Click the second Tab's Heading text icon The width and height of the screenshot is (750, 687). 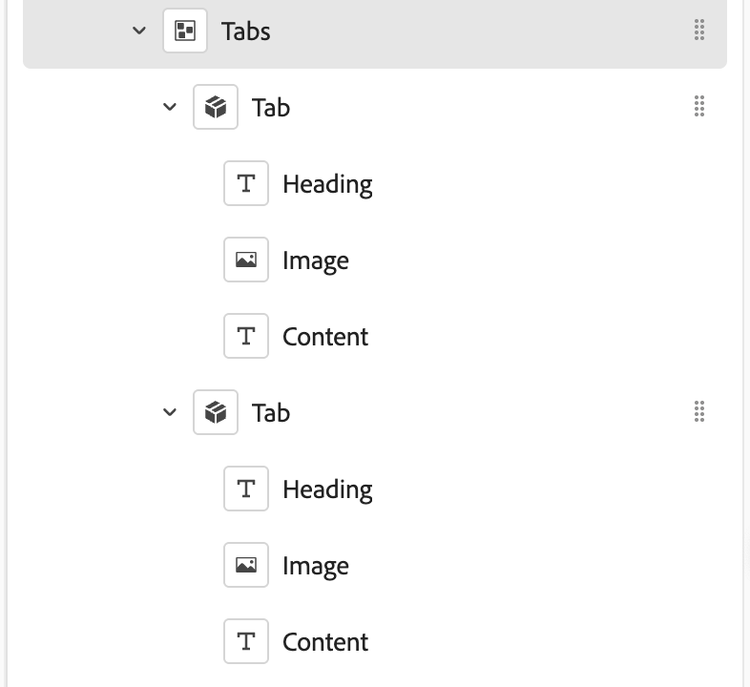[x=246, y=489]
